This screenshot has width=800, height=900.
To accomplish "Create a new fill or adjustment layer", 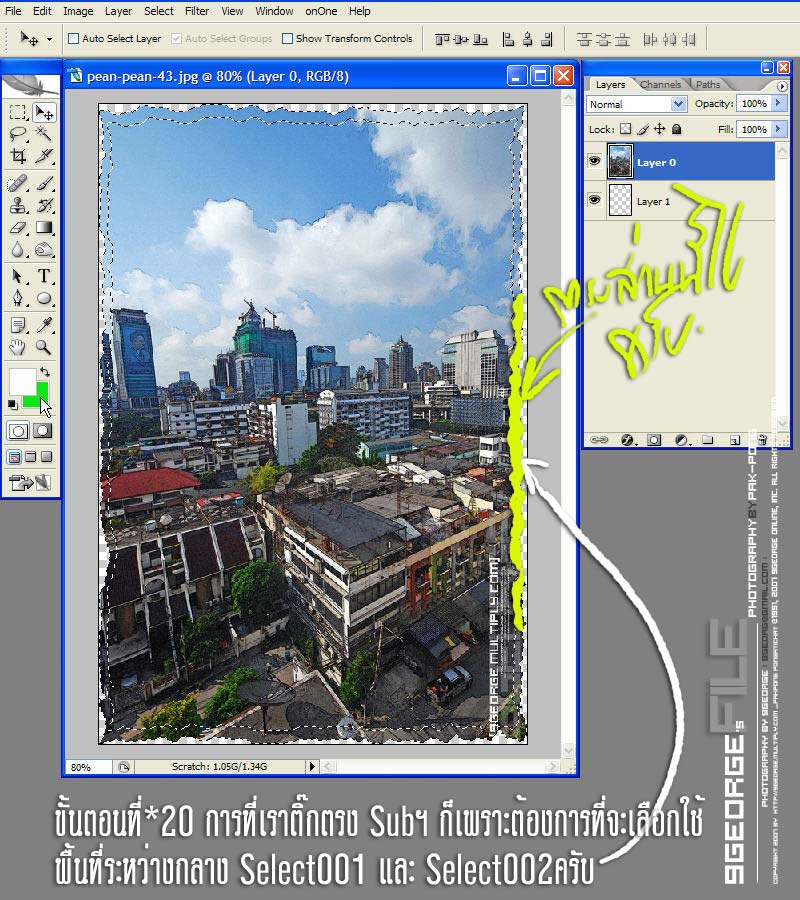I will click(x=682, y=440).
